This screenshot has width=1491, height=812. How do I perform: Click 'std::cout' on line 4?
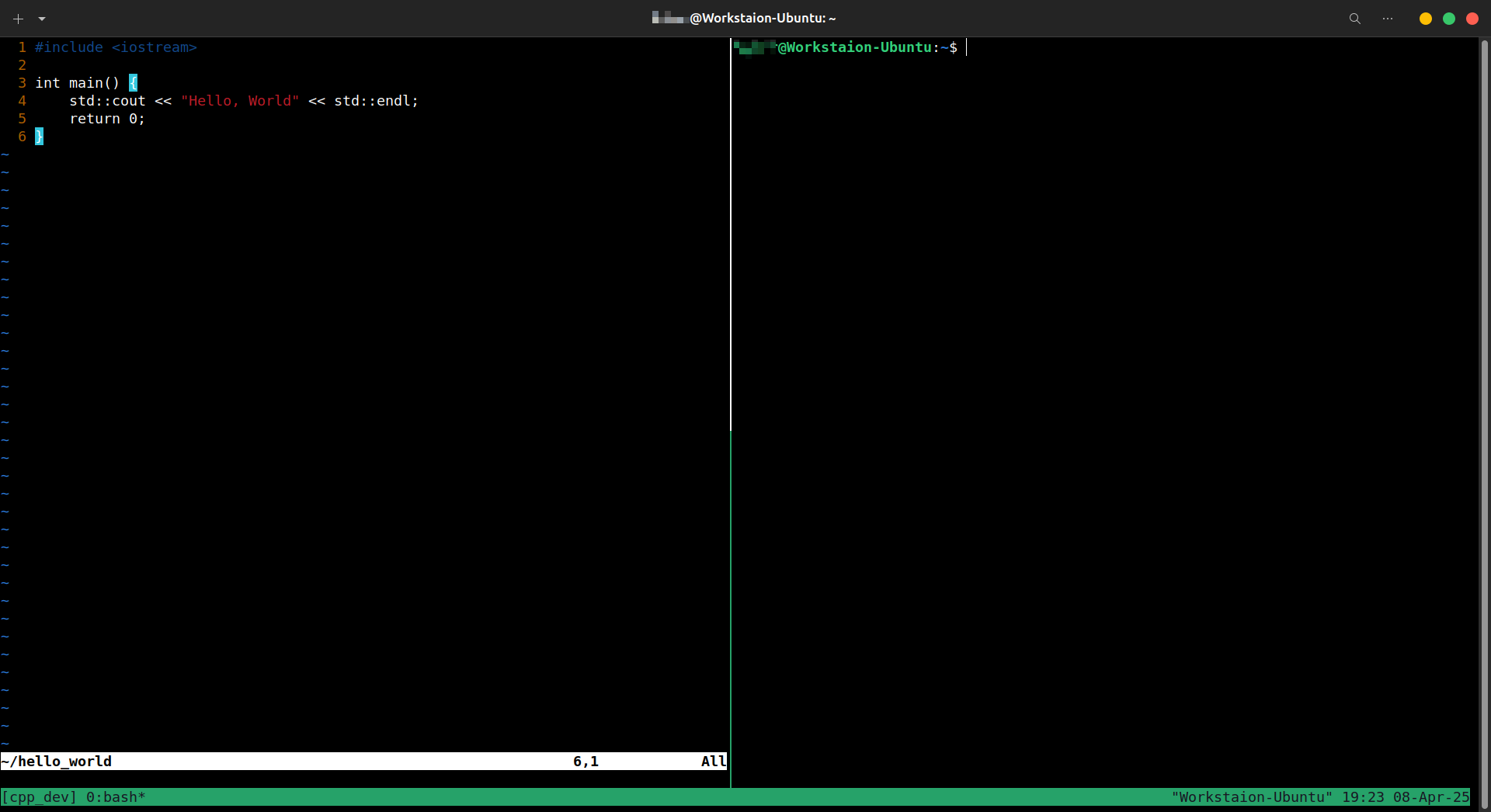[x=107, y=101]
